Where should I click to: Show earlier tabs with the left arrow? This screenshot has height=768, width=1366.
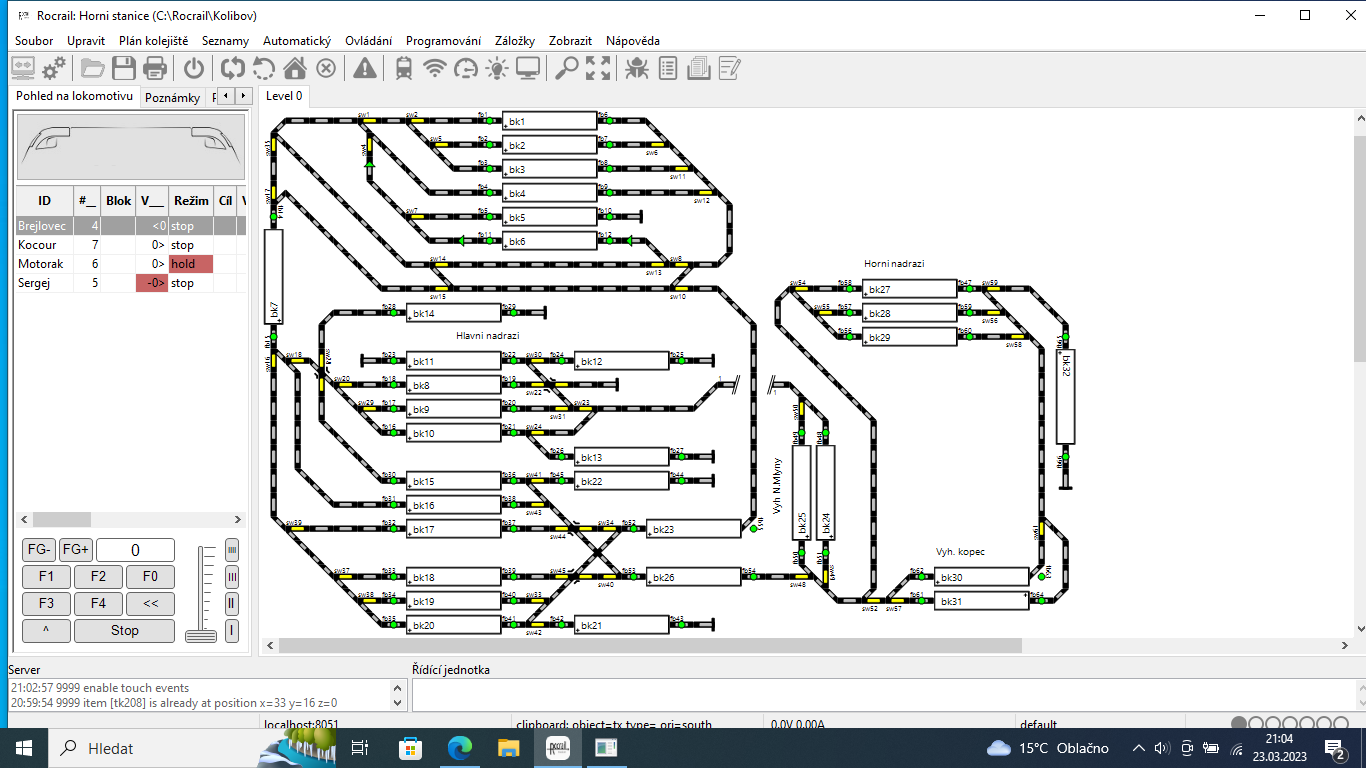(225, 96)
